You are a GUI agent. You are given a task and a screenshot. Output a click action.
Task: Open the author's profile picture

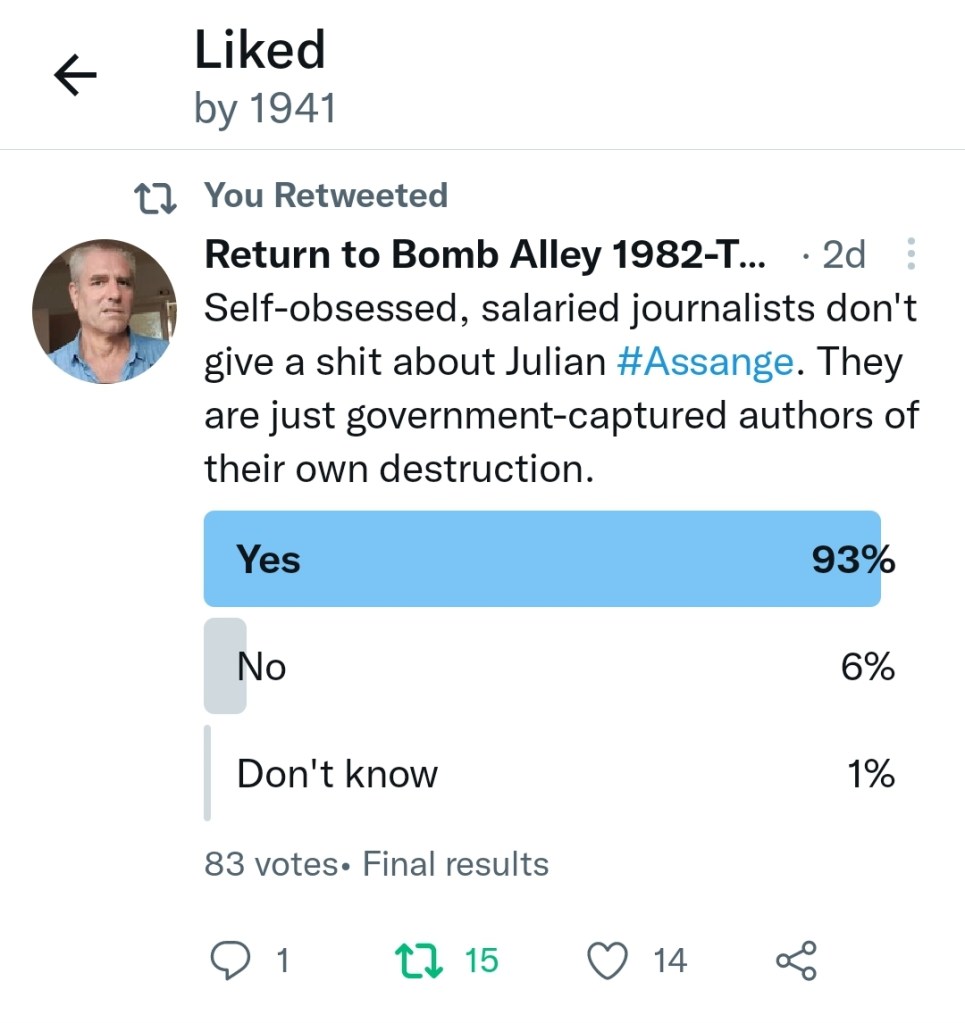tap(104, 311)
